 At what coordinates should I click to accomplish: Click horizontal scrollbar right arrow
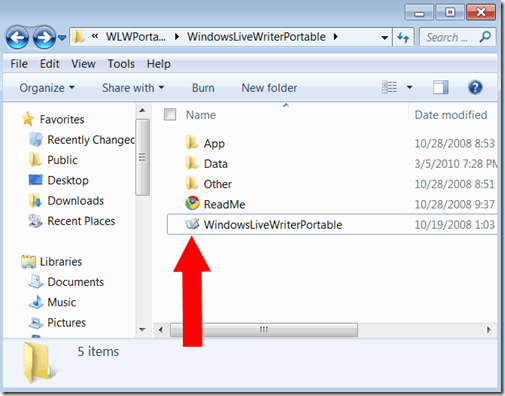click(489, 330)
